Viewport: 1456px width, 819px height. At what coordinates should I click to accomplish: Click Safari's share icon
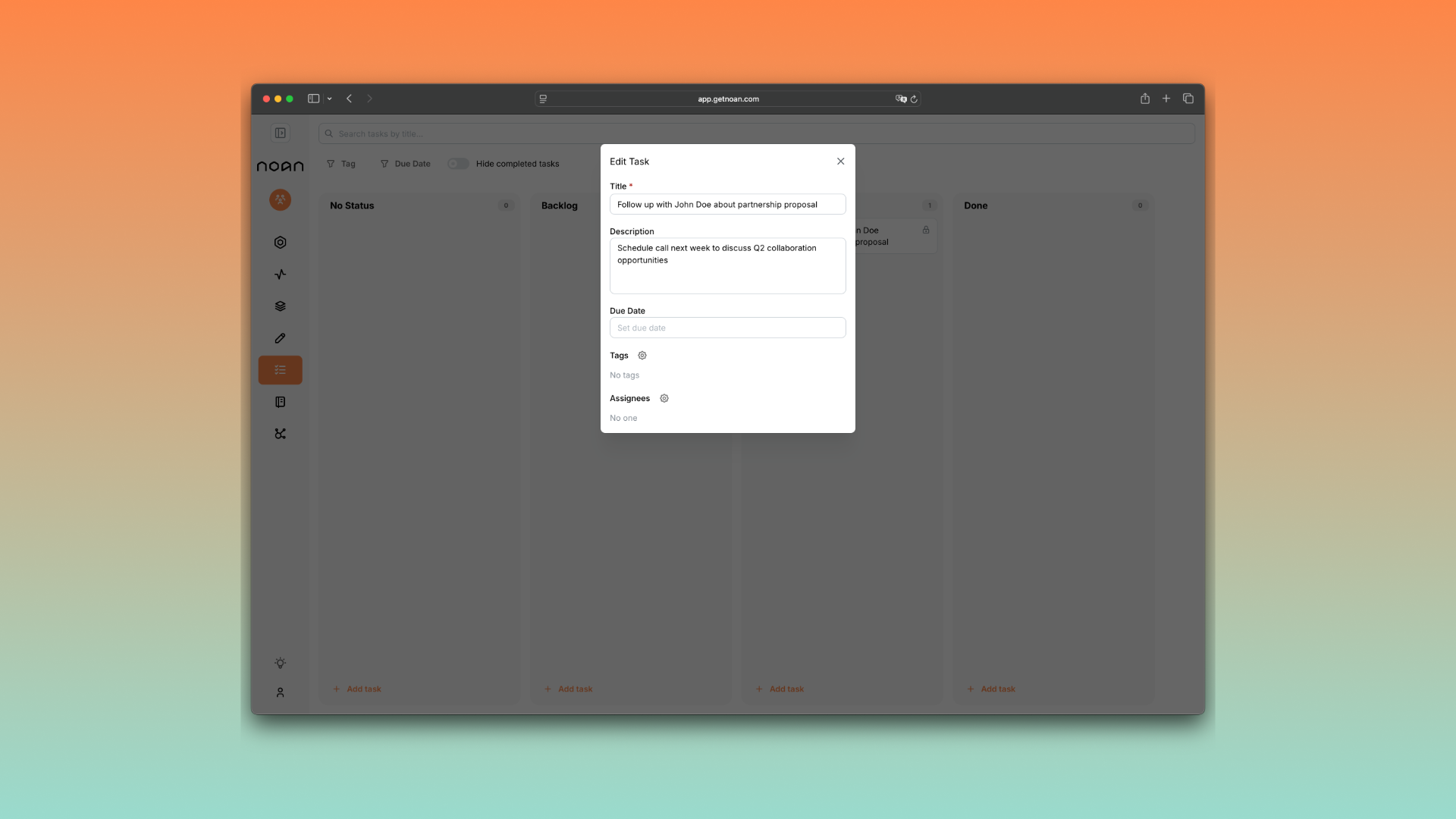click(1144, 99)
